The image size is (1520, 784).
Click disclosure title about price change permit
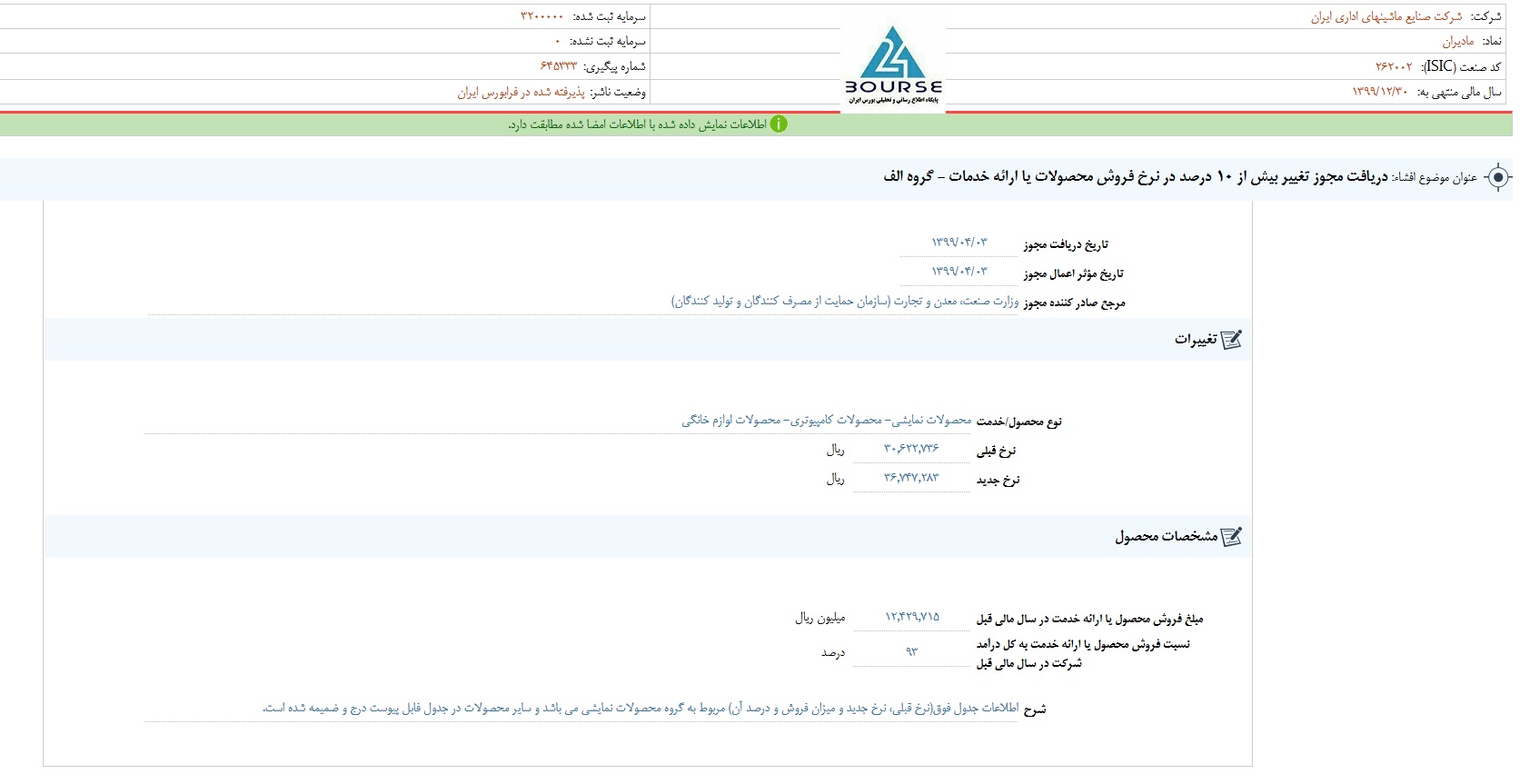1136,177
